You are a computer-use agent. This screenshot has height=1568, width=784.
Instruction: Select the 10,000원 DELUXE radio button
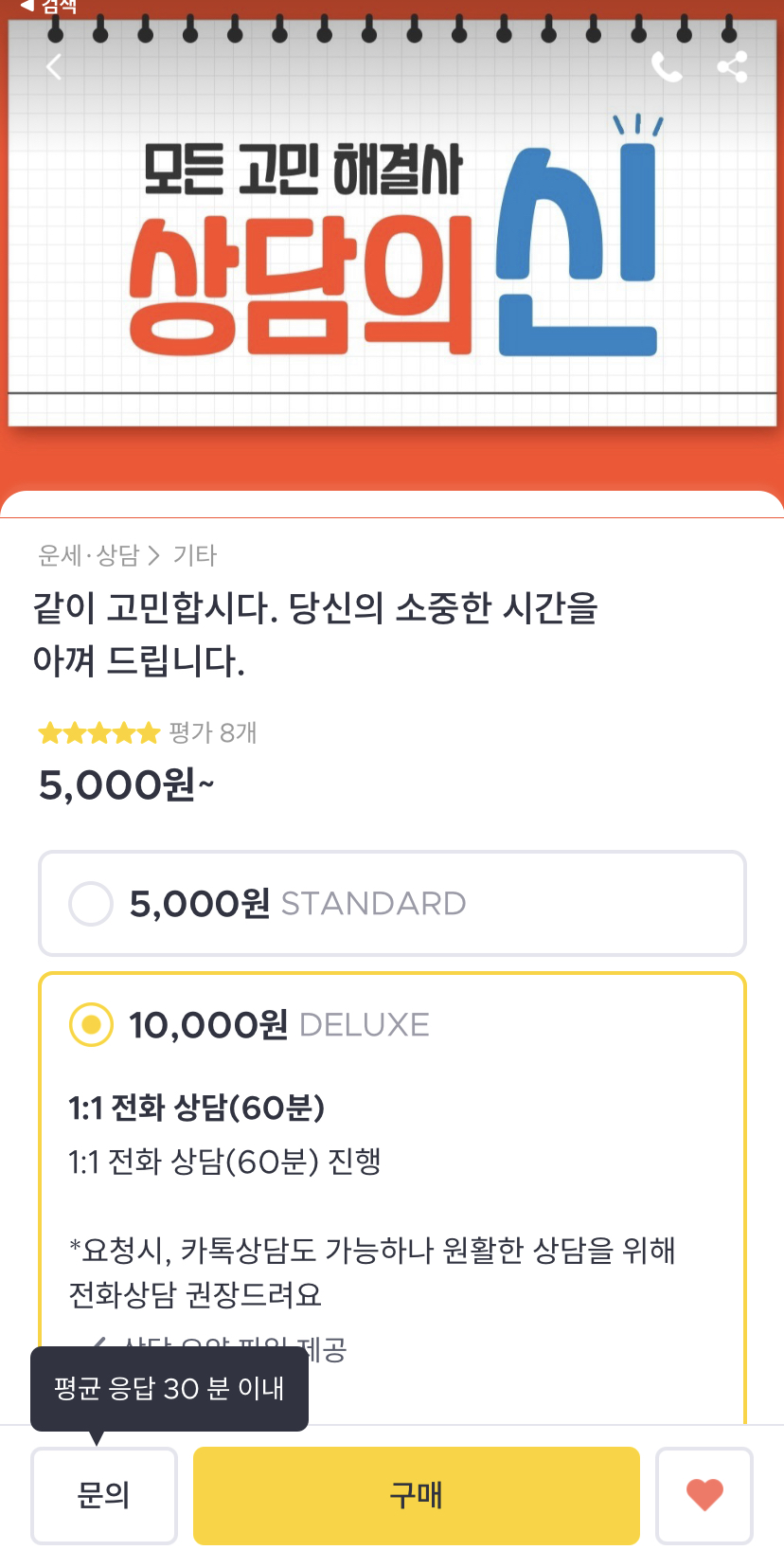point(91,1025)
